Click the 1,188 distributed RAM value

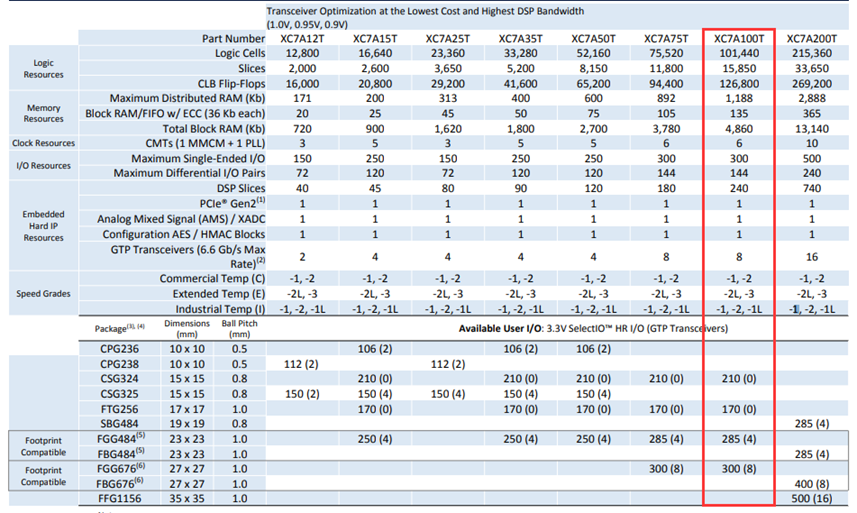(739, 98)
